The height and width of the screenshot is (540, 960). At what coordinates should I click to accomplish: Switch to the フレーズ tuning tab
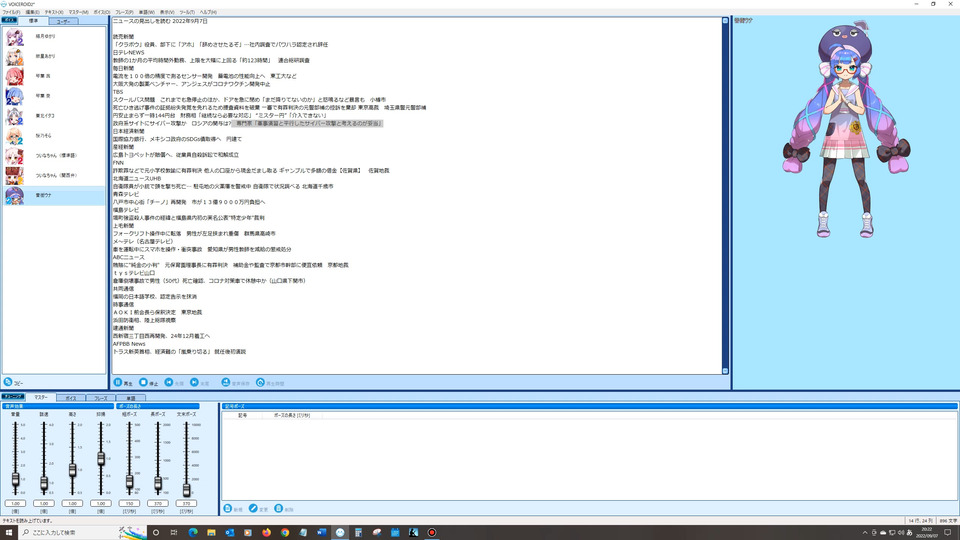(x=100, y=398)
